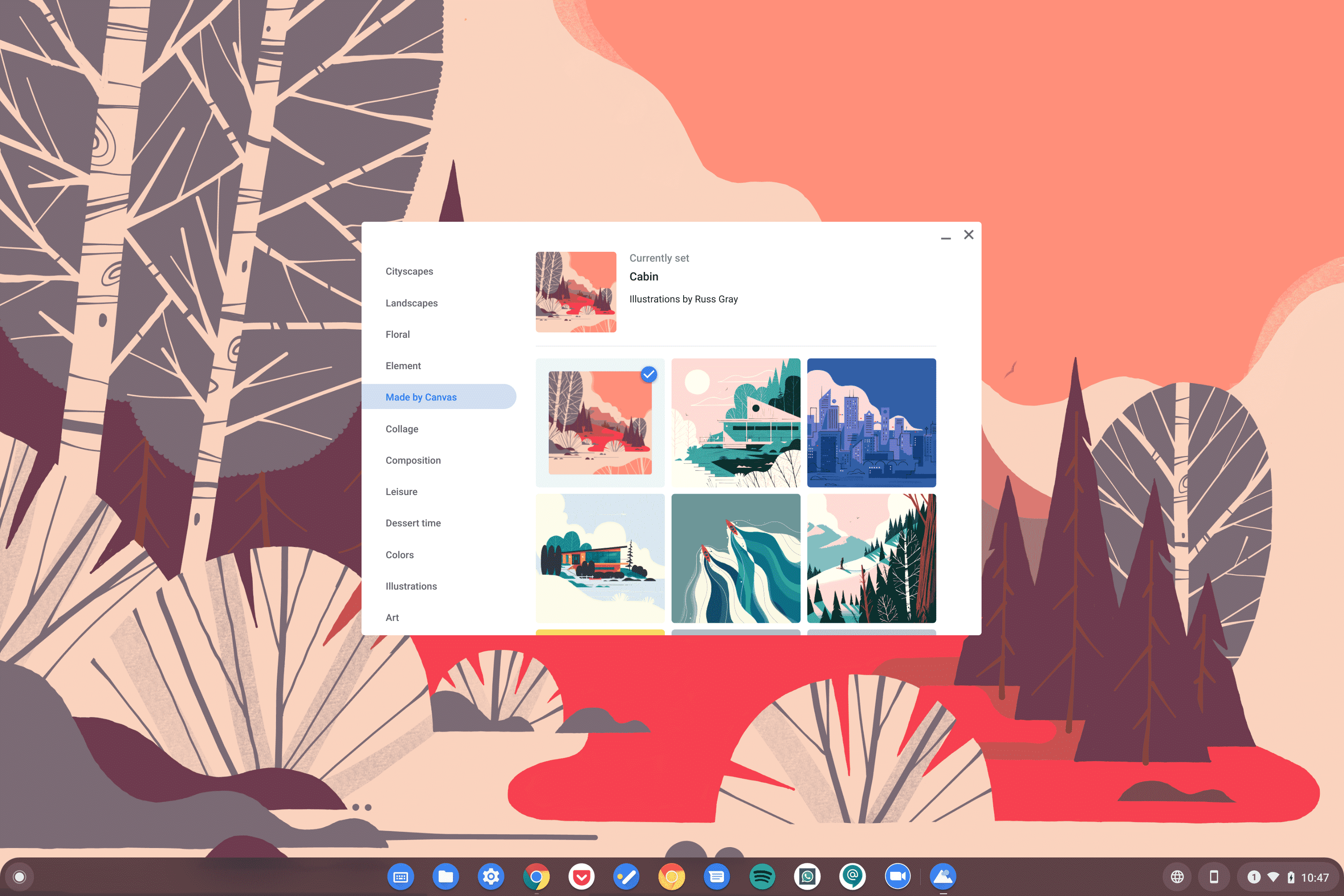Open the Files app
Screen dimensions: 1344x896
click(x=446, y=876)
